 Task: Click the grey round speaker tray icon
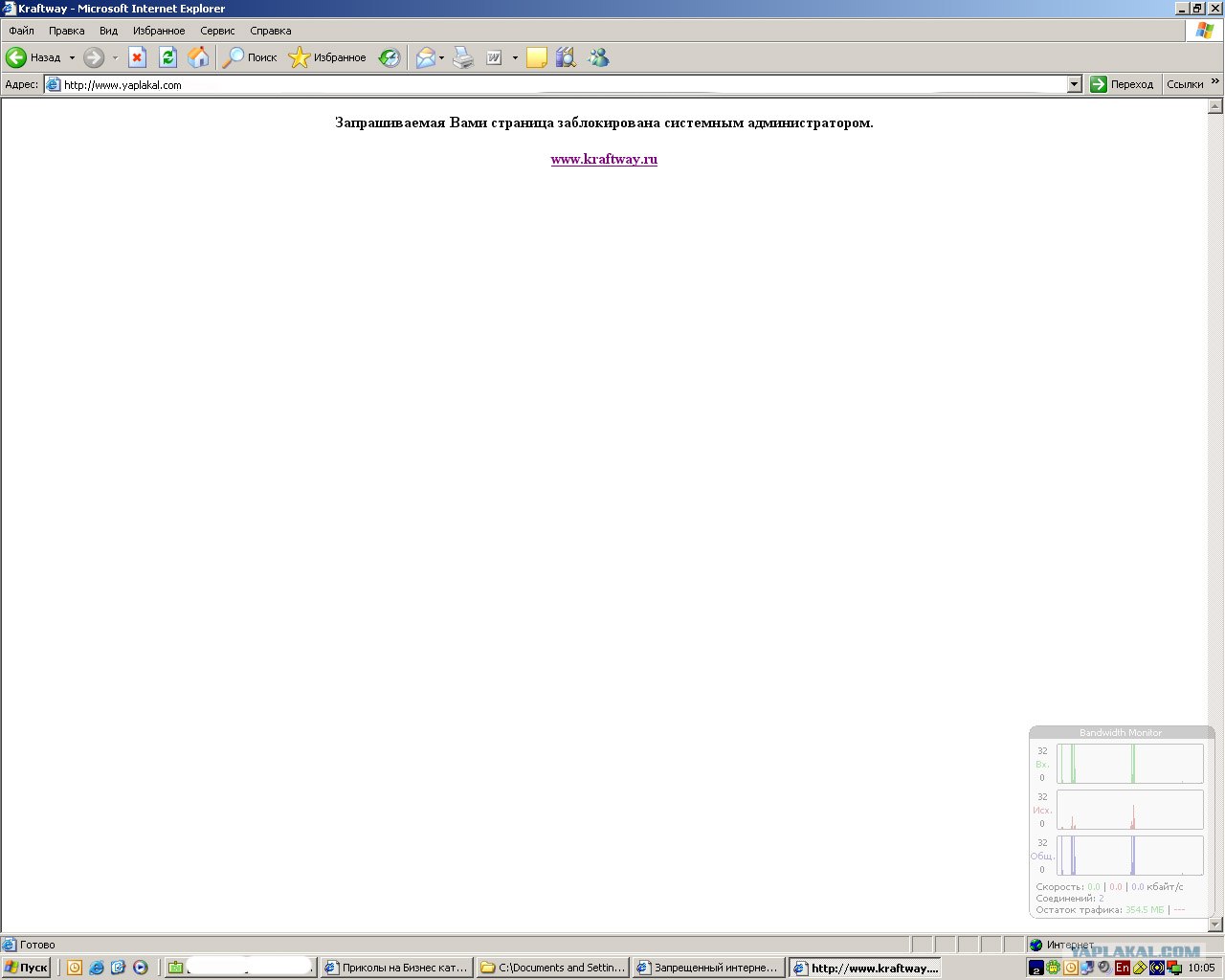click(1104, 968)
